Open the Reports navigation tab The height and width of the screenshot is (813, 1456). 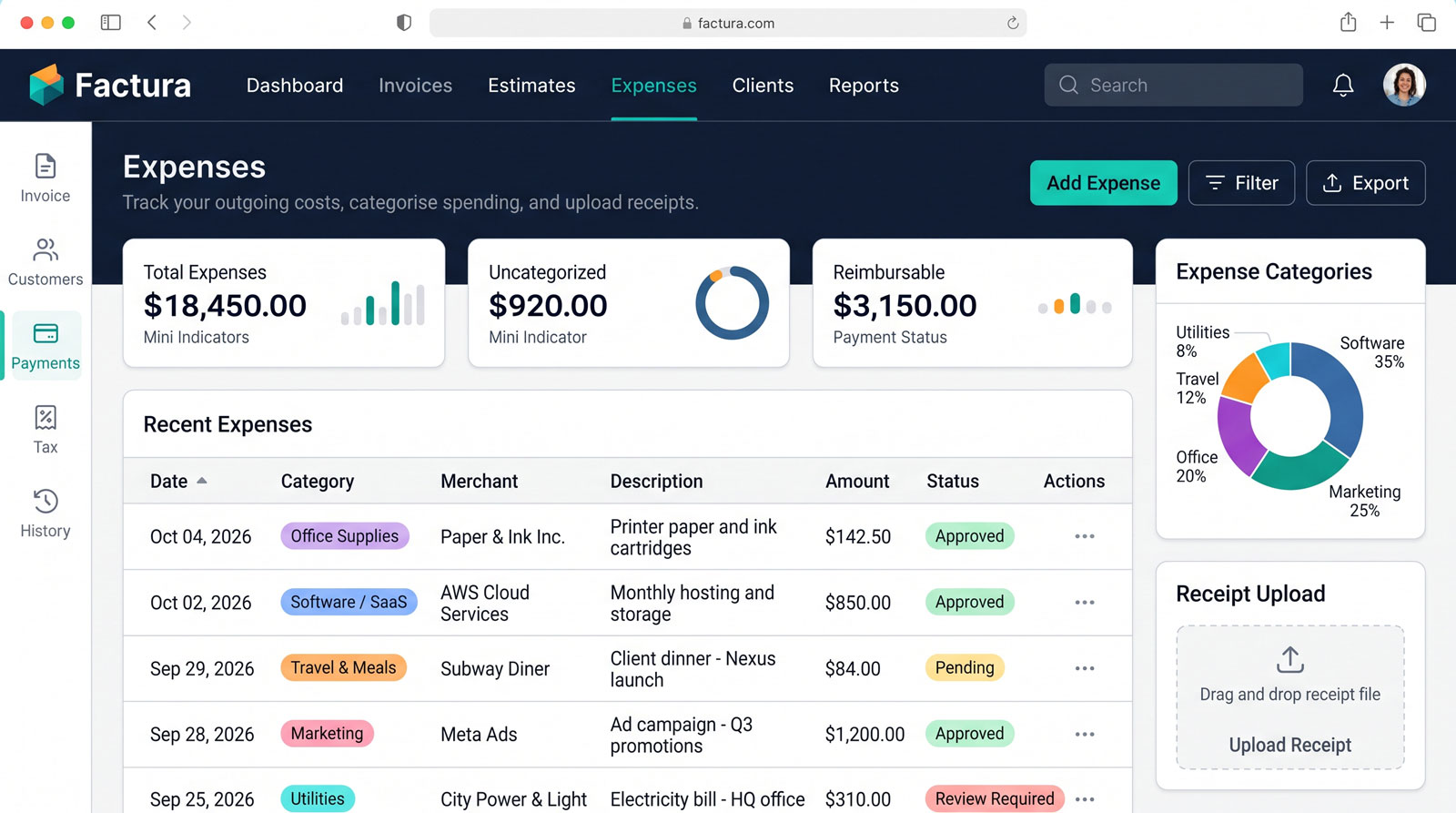(864, 86)
